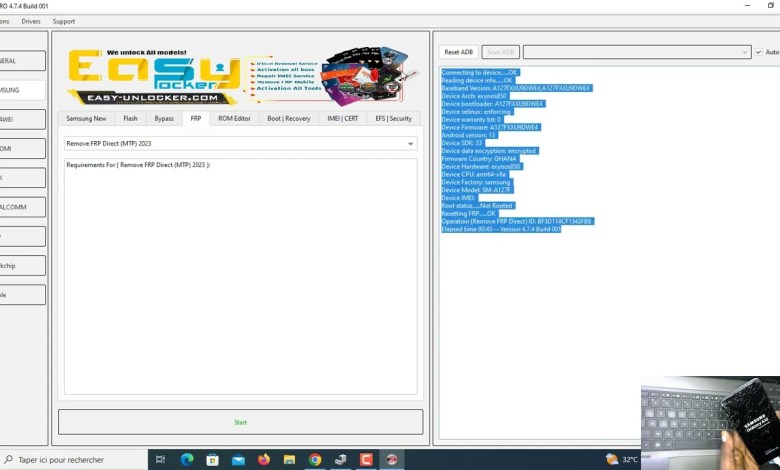Switch to the EFS | Security tab
This screenshot has height=470, width=780.
point(393,118)
